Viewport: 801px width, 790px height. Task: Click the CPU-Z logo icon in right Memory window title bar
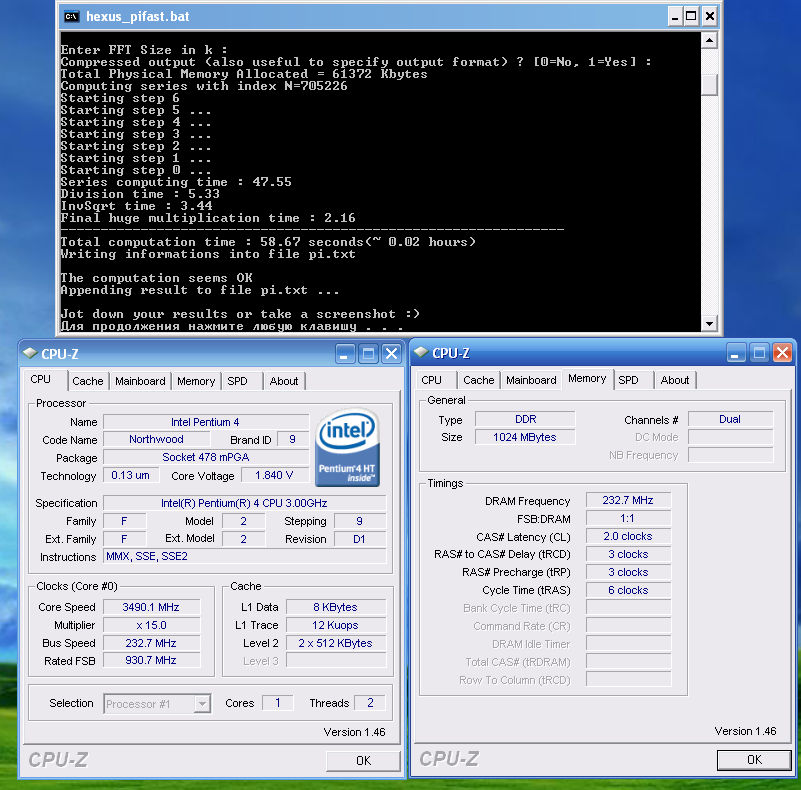pos(421,352)
